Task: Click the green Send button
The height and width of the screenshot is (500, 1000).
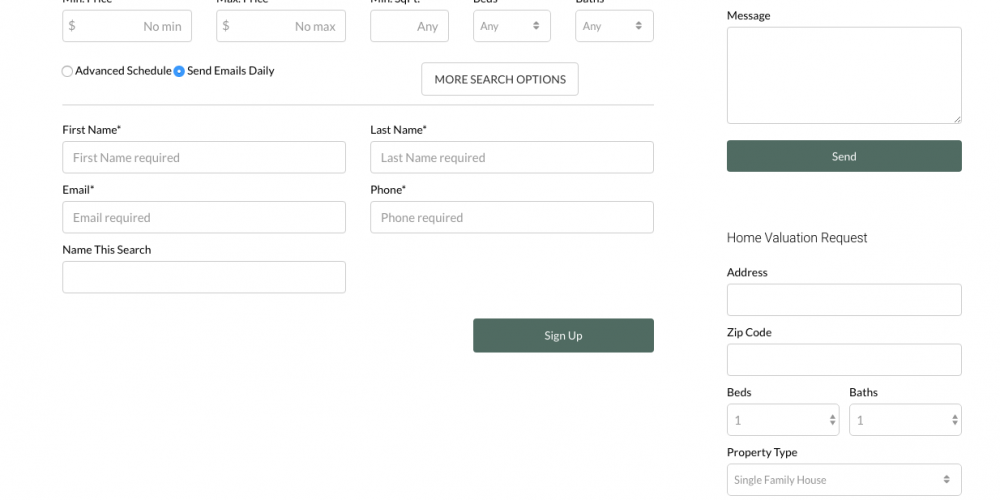Action: (x=843, y=156)
